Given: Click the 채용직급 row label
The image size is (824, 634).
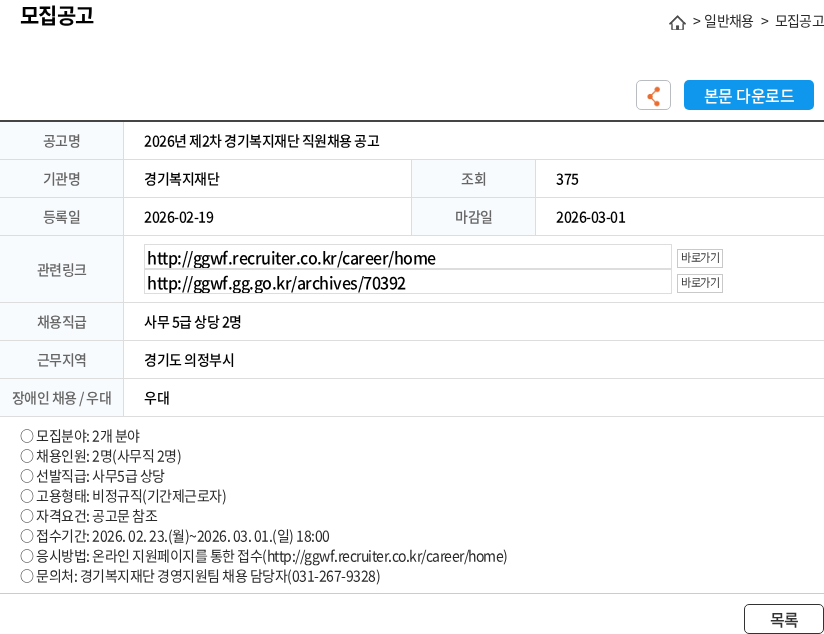Looking at the screenshot, I should tap(61, 322).
